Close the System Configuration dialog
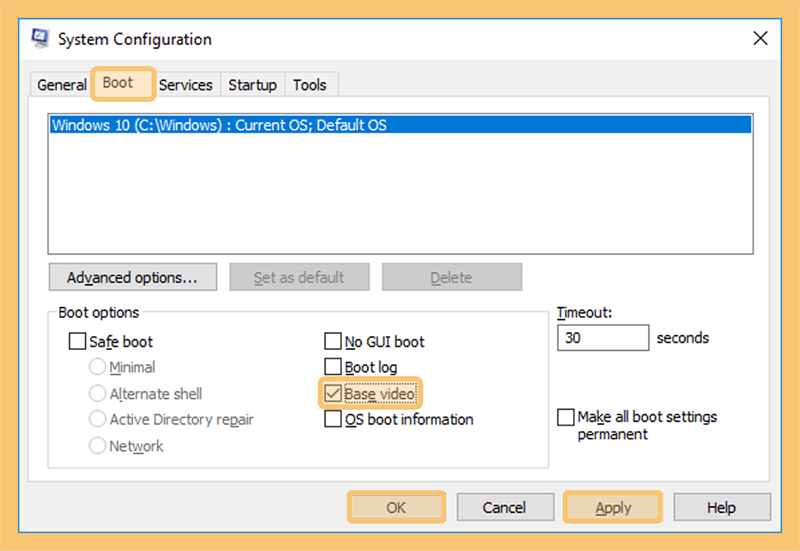The width and height of the screenshot is (800, 551). (x=760, y=38)
